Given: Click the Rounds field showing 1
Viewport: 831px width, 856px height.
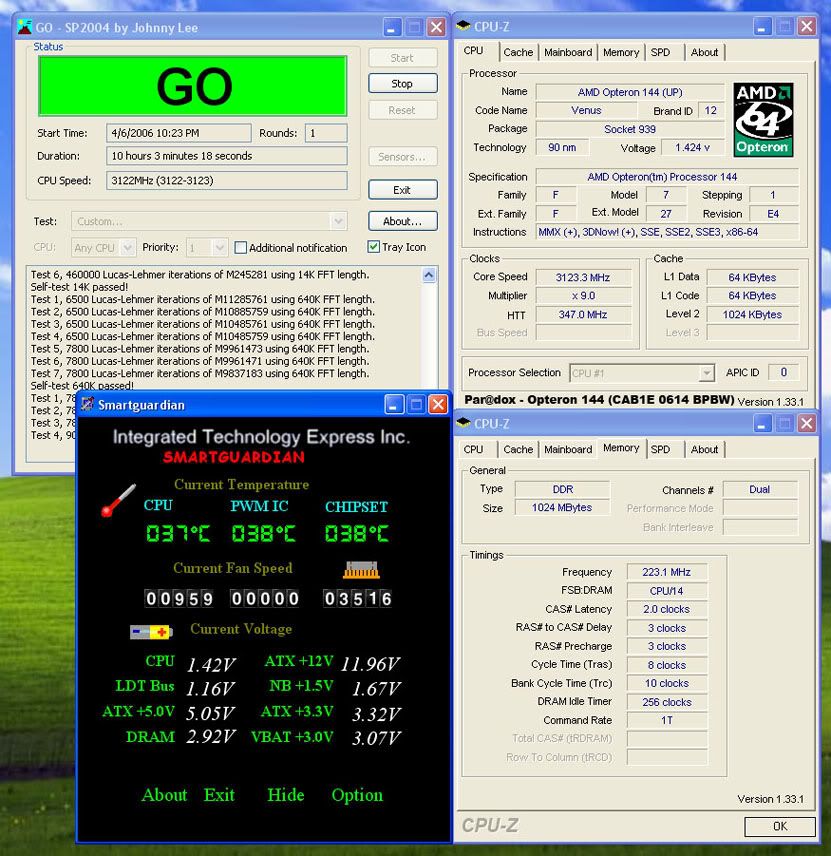Looking at the screenshot, I should (325, 133).
